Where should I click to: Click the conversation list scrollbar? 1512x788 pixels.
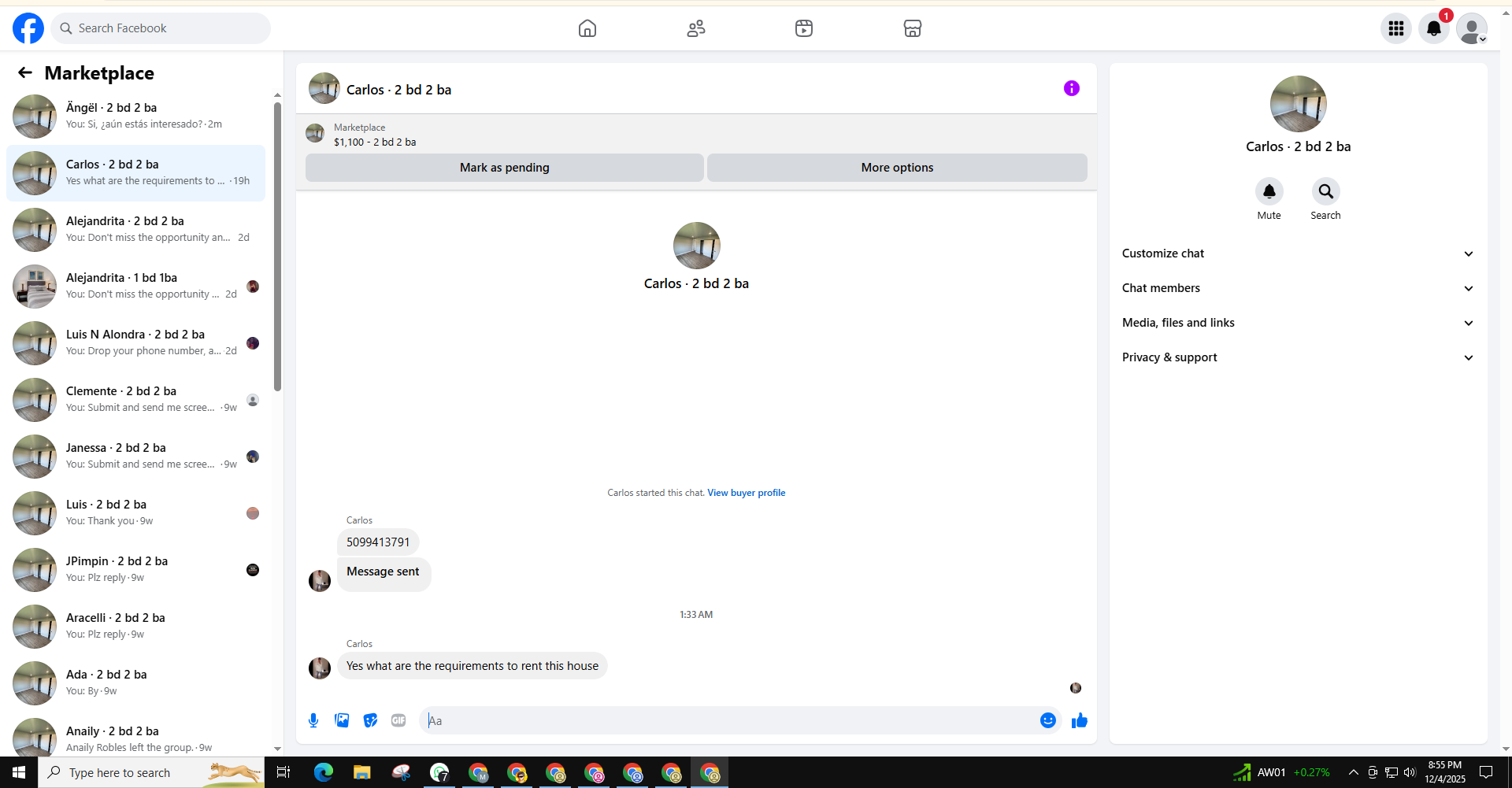tap(277, 246)
